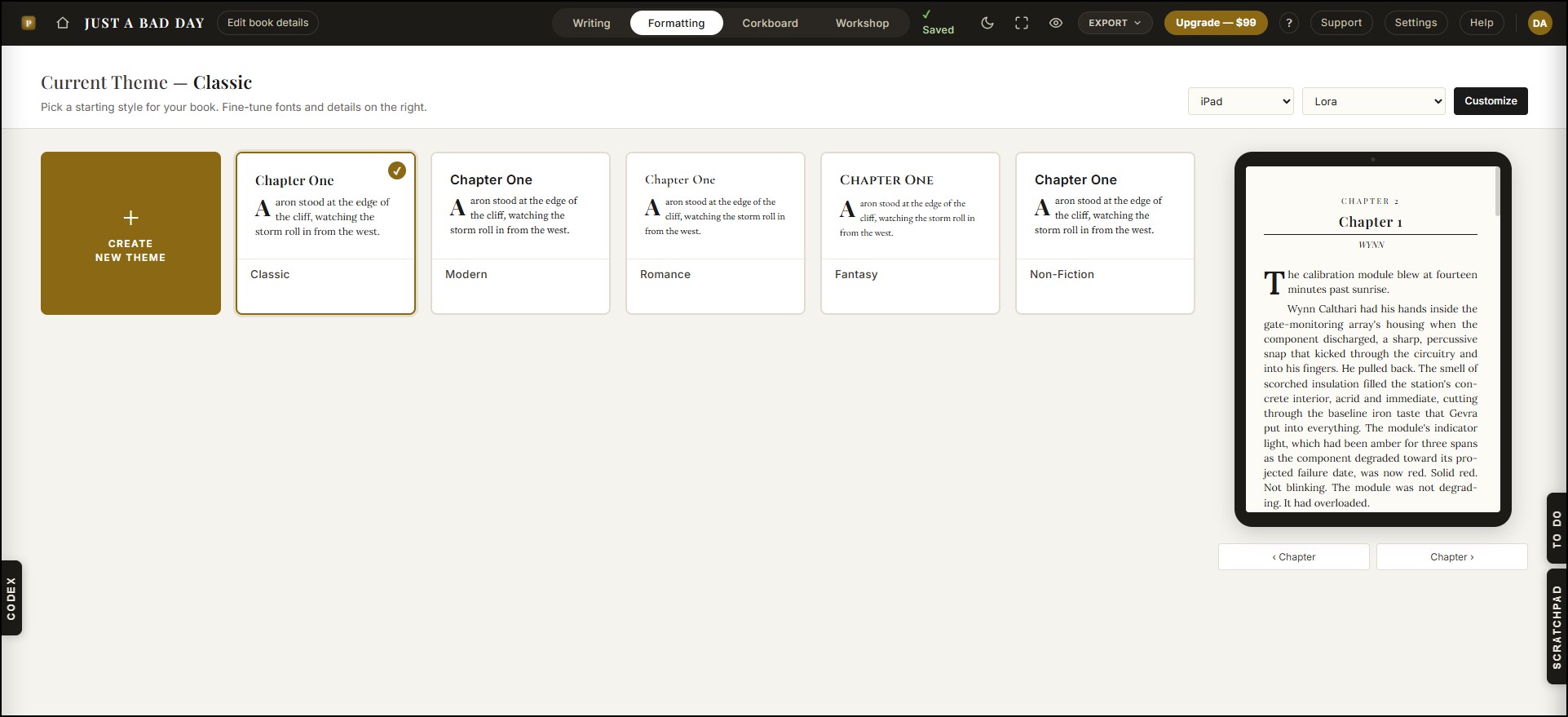Open the SCRATCHPAD side panel
Viewport: 1568px width, 717px height.
(1557, 626)
